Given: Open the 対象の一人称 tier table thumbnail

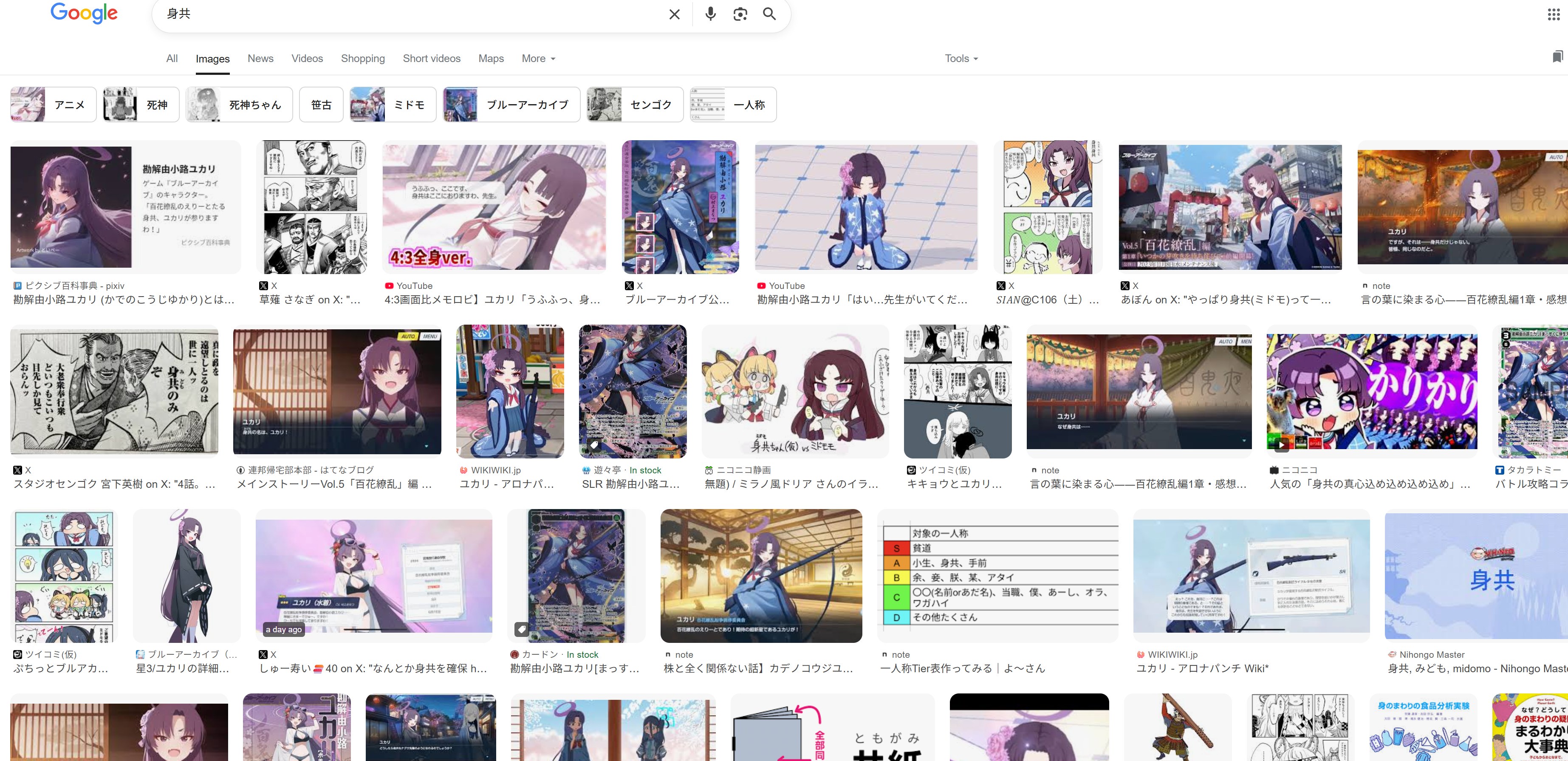Looking at the screenshot, I should (997, 575).
